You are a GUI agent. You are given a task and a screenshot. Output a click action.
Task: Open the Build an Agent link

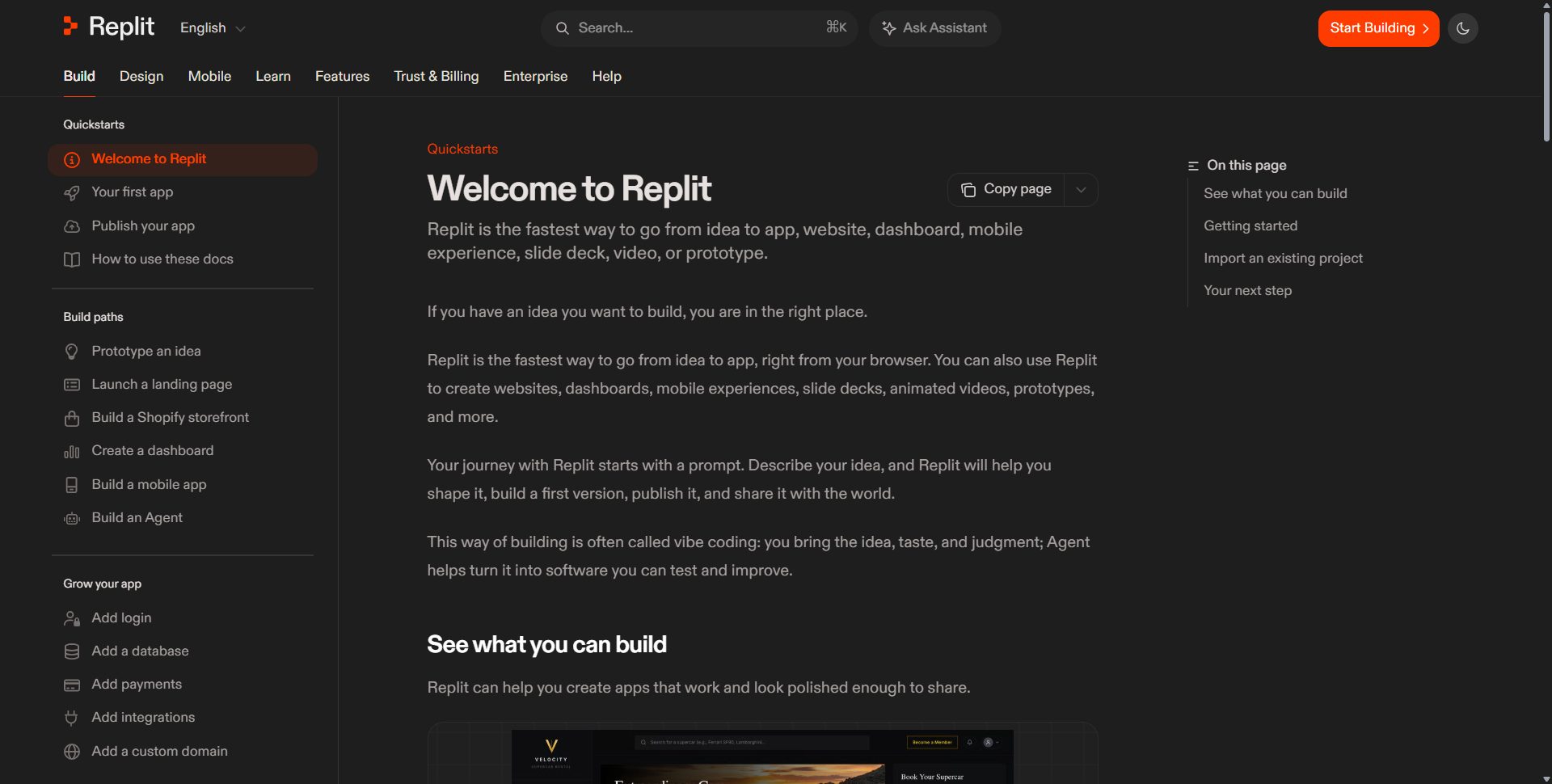click(x=137, y=518)
